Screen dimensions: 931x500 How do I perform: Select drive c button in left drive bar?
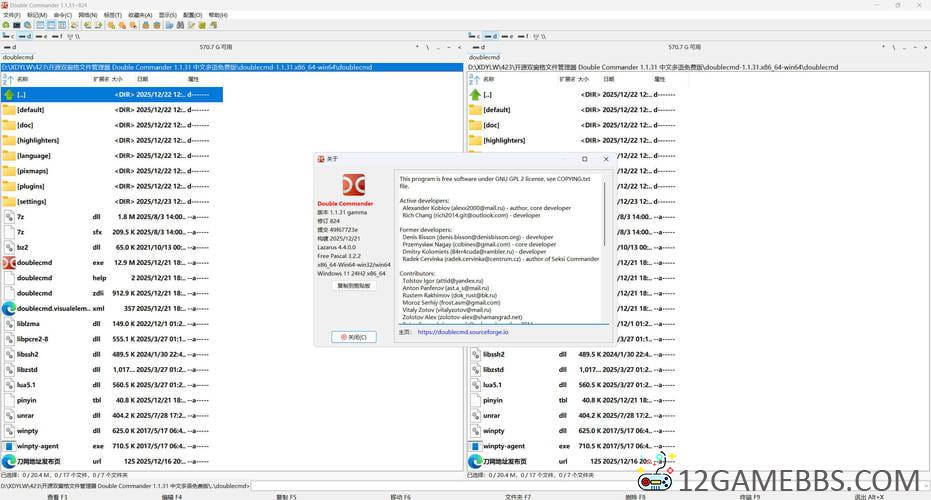pyautogui.click(x=9, y=36)
